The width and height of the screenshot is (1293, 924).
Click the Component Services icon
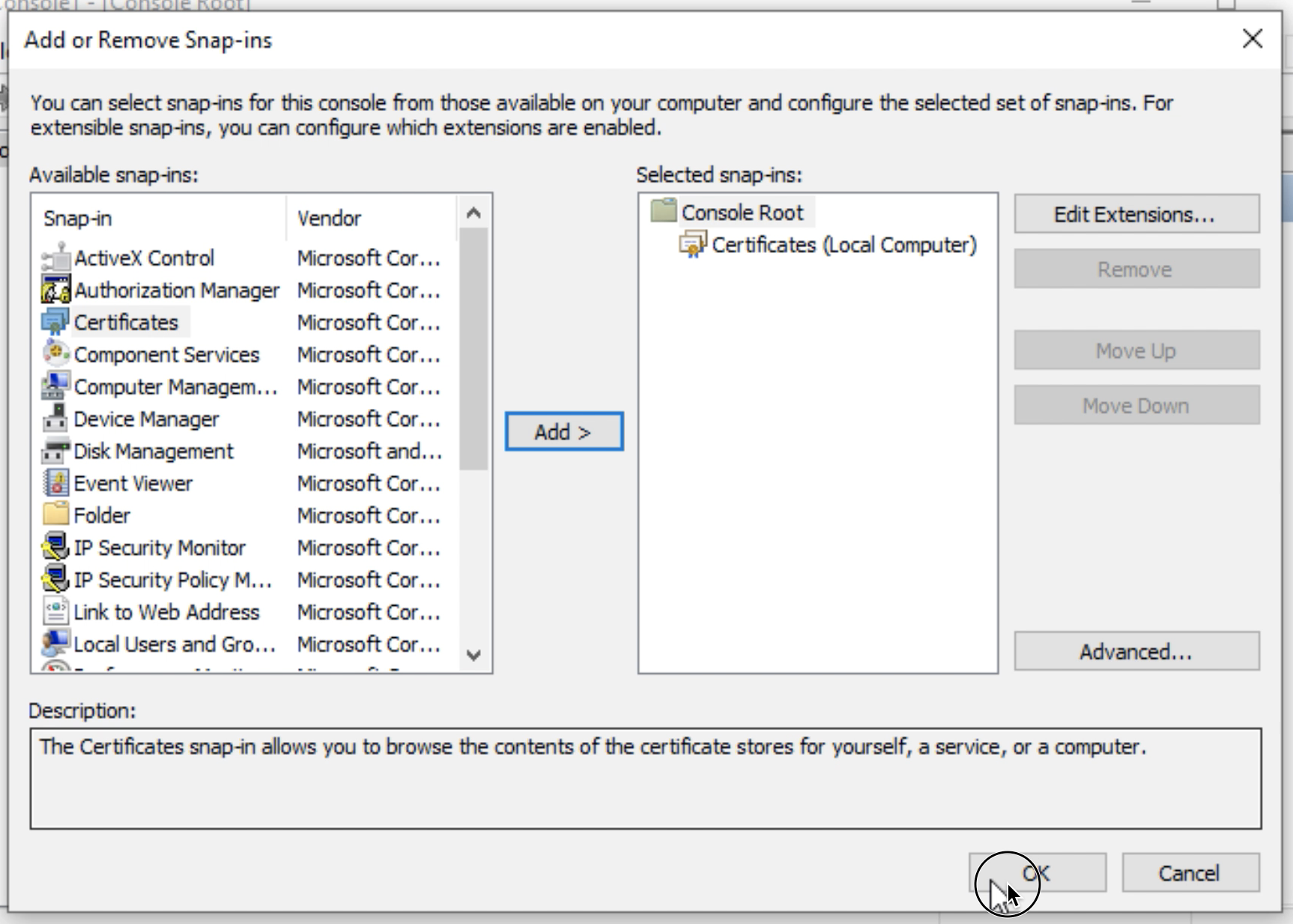tap(55, 355)
